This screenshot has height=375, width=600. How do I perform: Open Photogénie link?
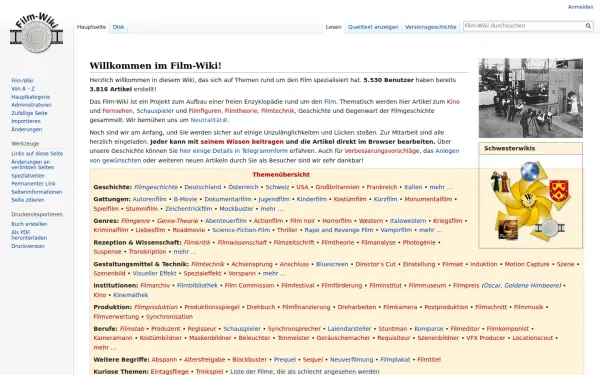(419, 243)
